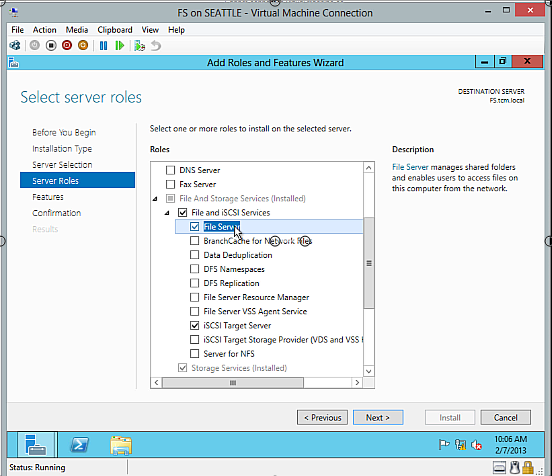Open Server Manager from the taskbar
This screenshot has height=476, width=552.
(36, 445)
